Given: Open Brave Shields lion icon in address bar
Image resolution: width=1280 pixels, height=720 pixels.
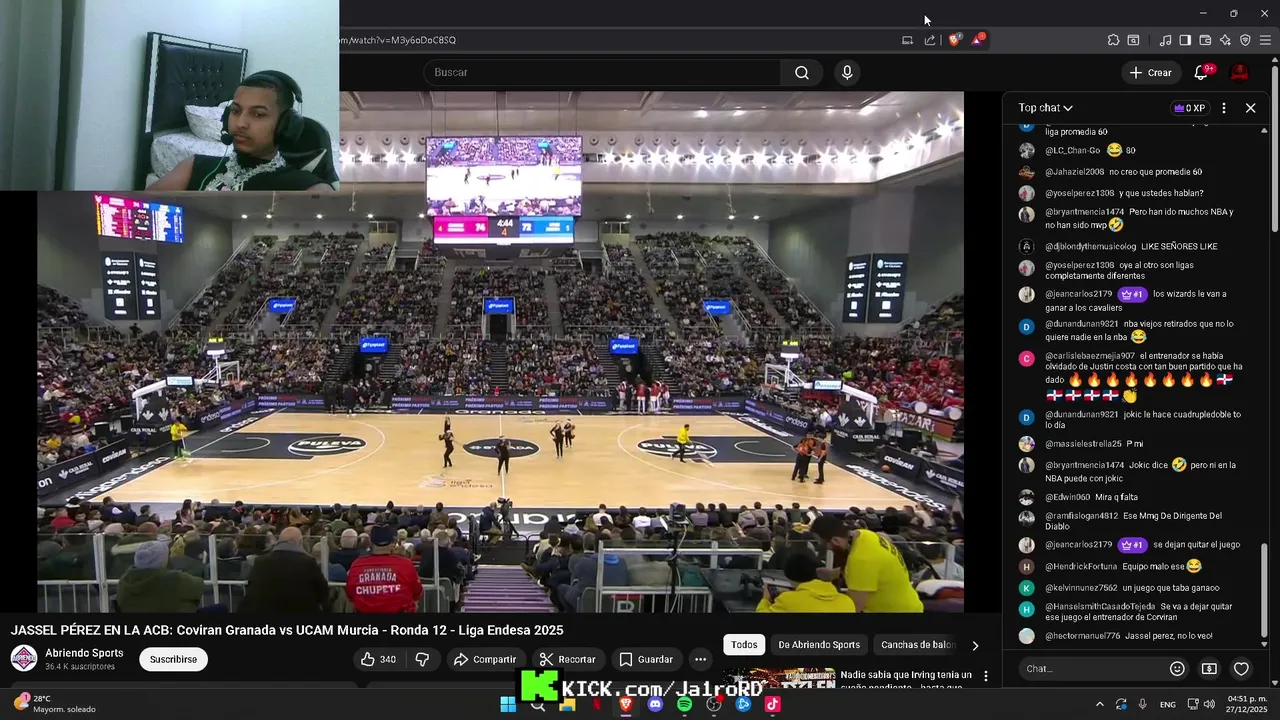Looking at the screenshot, I should pos(954,40).
